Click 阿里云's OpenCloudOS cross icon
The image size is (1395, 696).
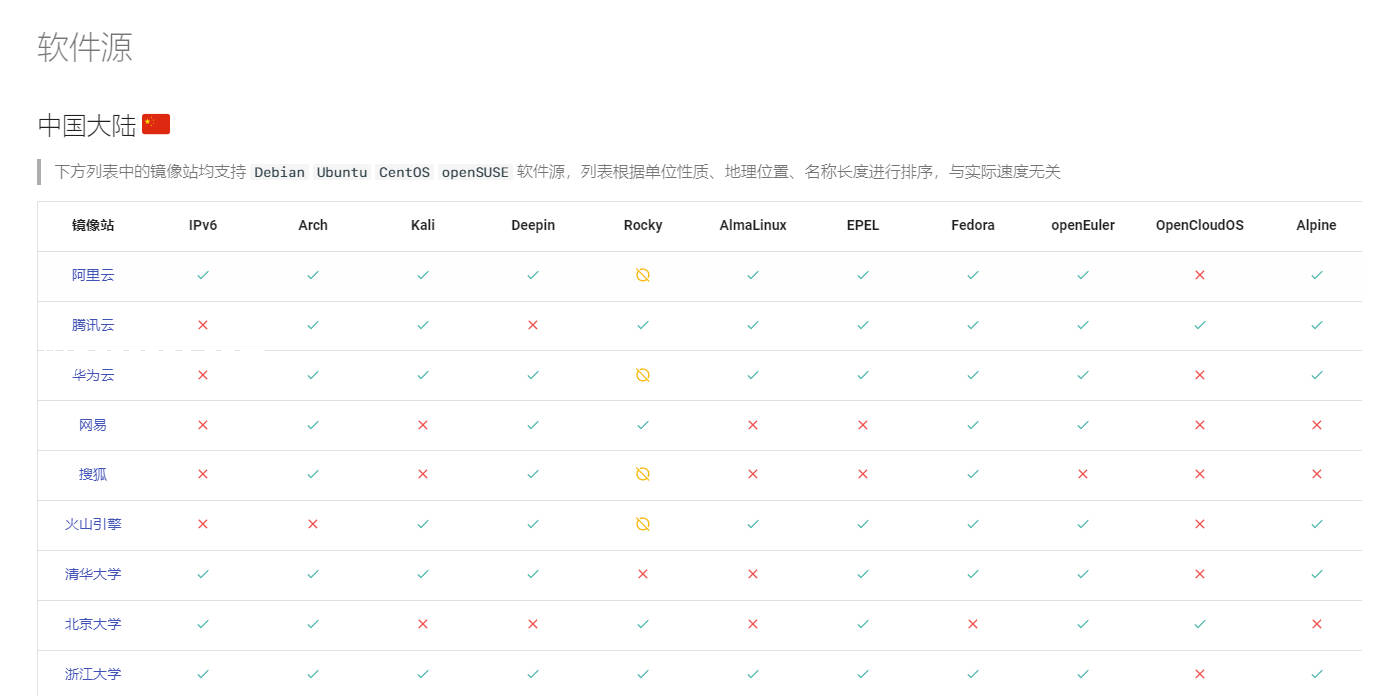tap(1200, 275)
